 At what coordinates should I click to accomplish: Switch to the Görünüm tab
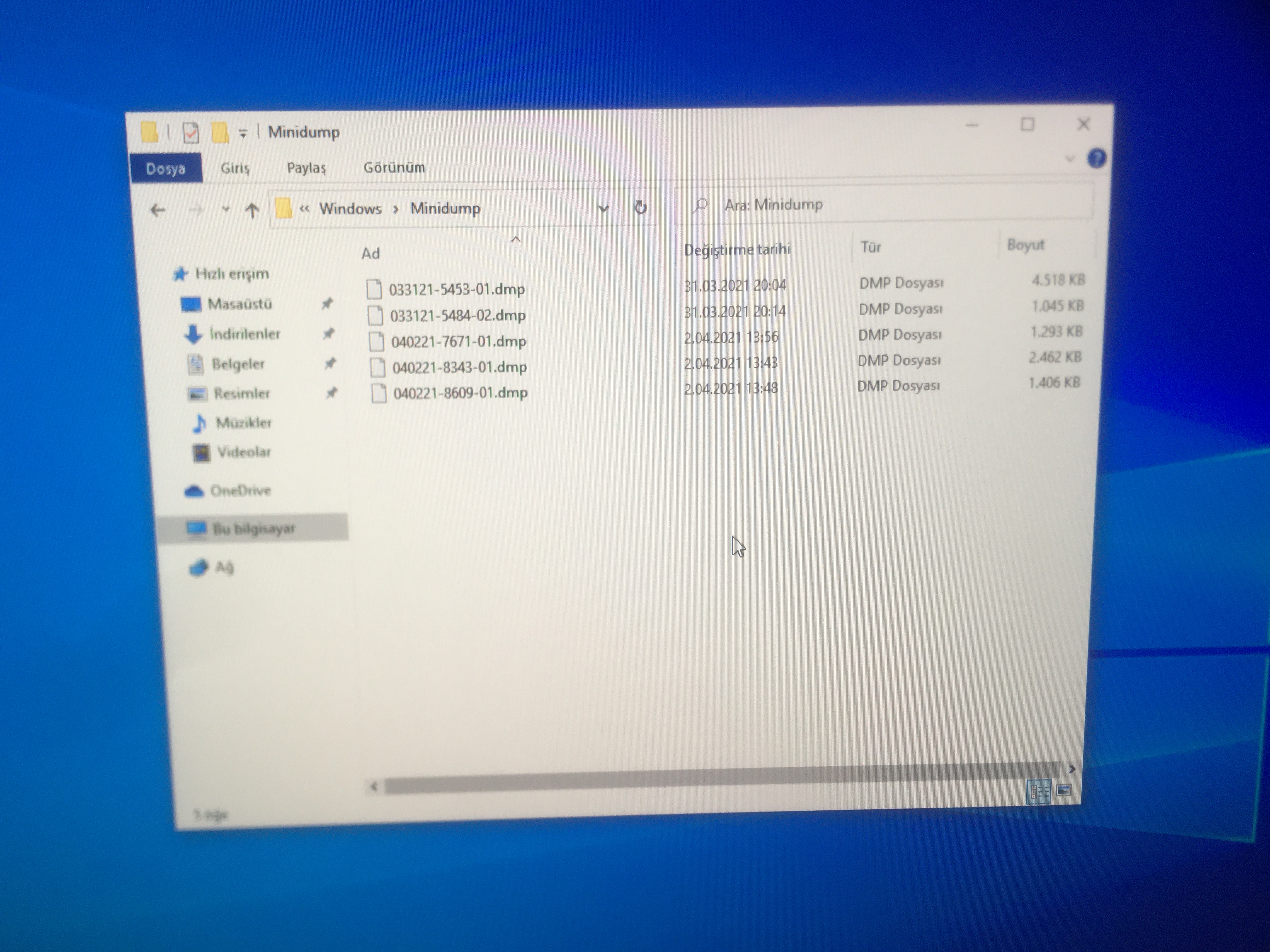tap(394, 167)
